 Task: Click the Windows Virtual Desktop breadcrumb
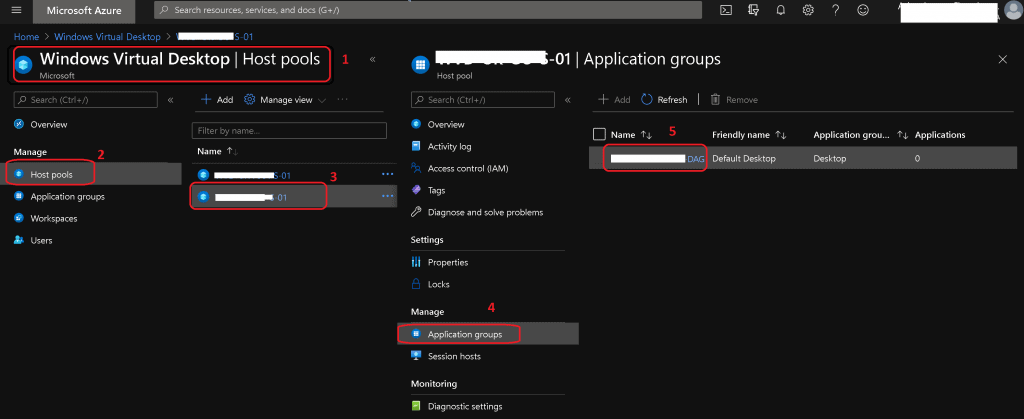(107, 37)
